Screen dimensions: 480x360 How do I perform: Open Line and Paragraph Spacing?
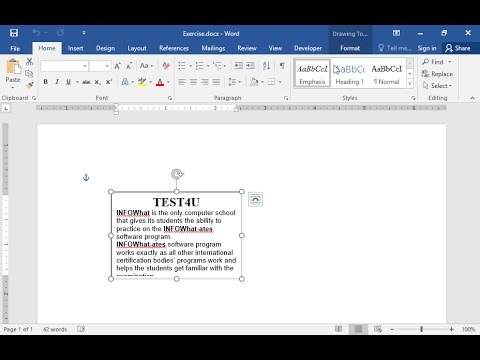232,82
